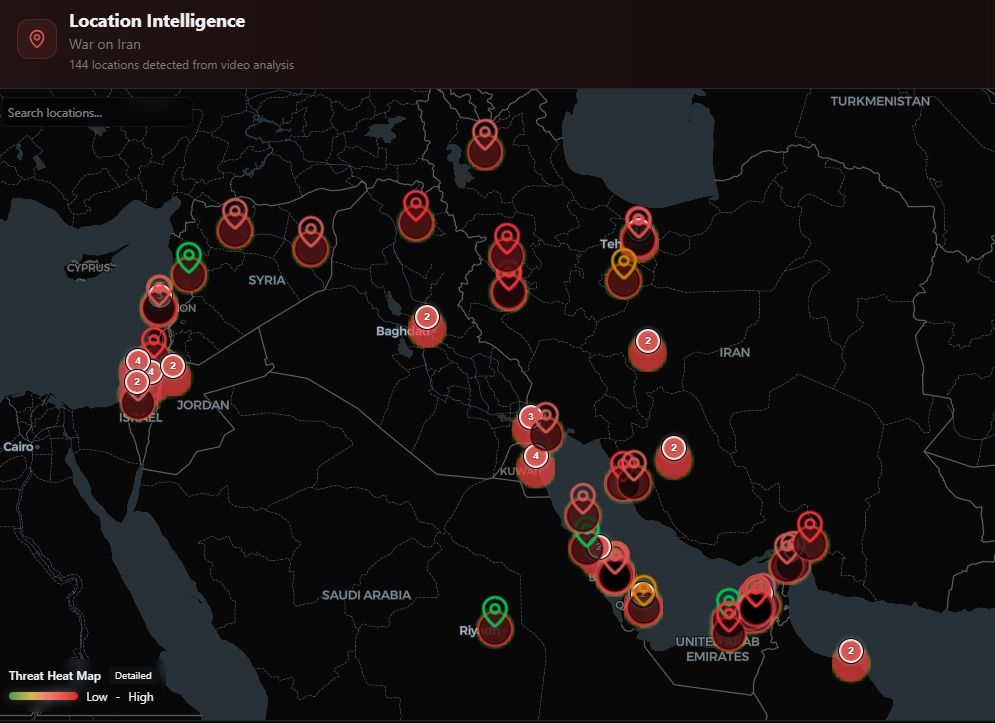Click the Low-High threat gradient bar
The width and height of the screenshot is (995, 723).
[x=42, y=696]
